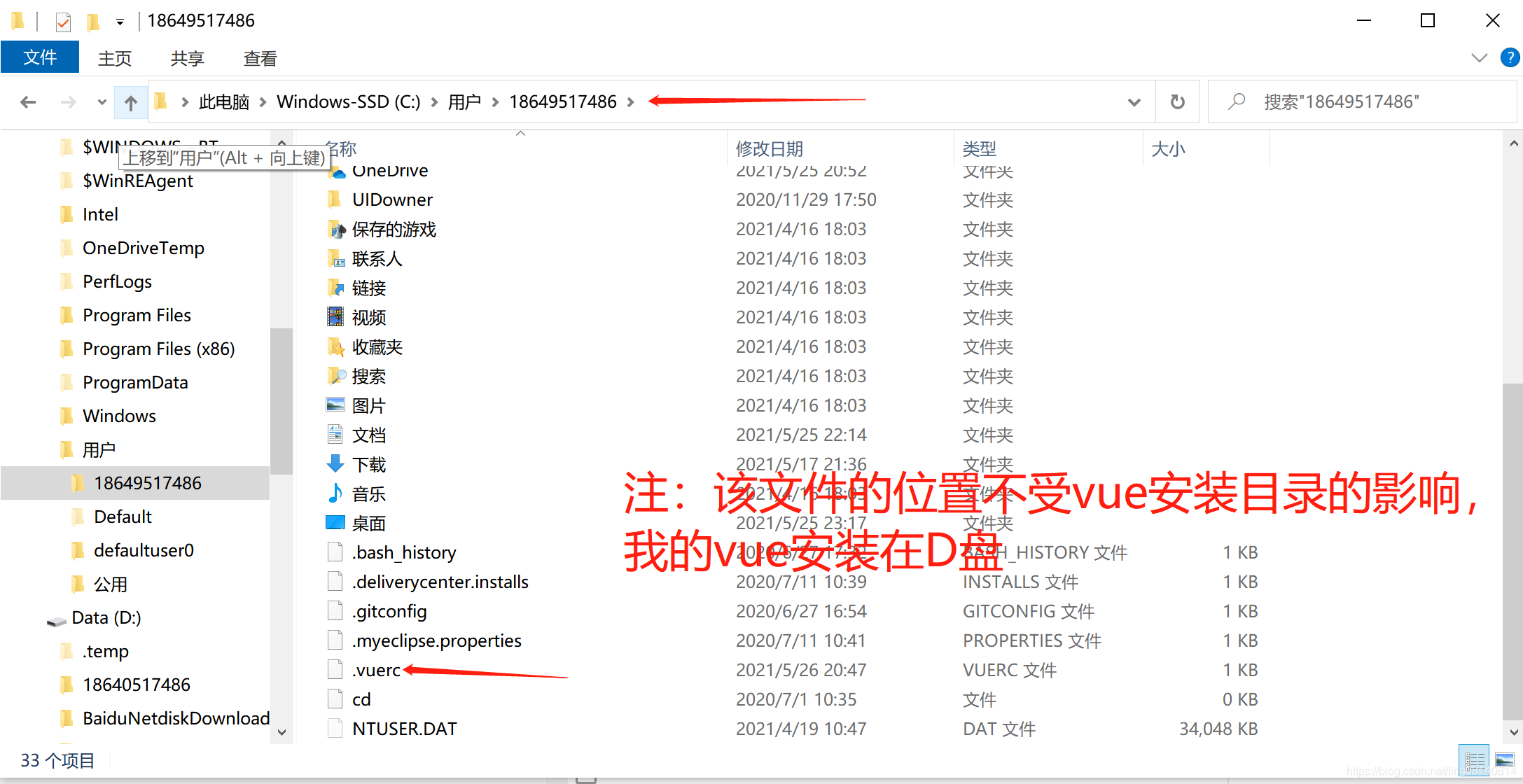1523x784 pixels.
Task: Click the refresh button in the address bar
Action: click(x=1178, y=102)
